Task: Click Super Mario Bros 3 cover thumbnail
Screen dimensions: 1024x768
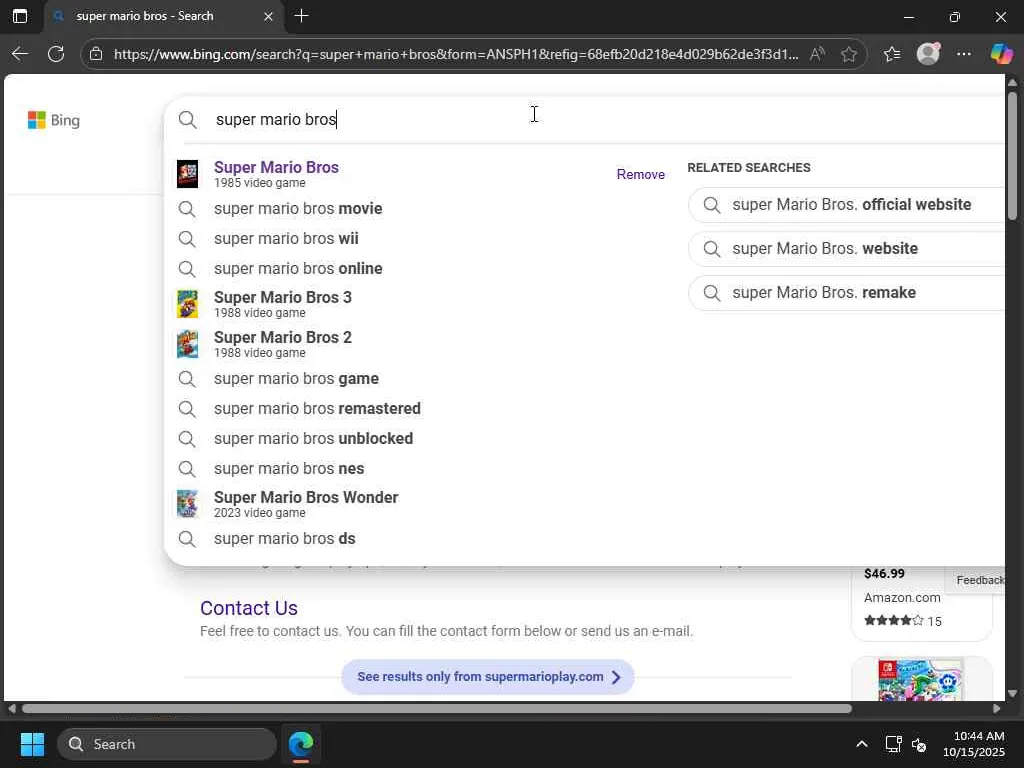Action: pyautogui.click(x=187, y=304)
